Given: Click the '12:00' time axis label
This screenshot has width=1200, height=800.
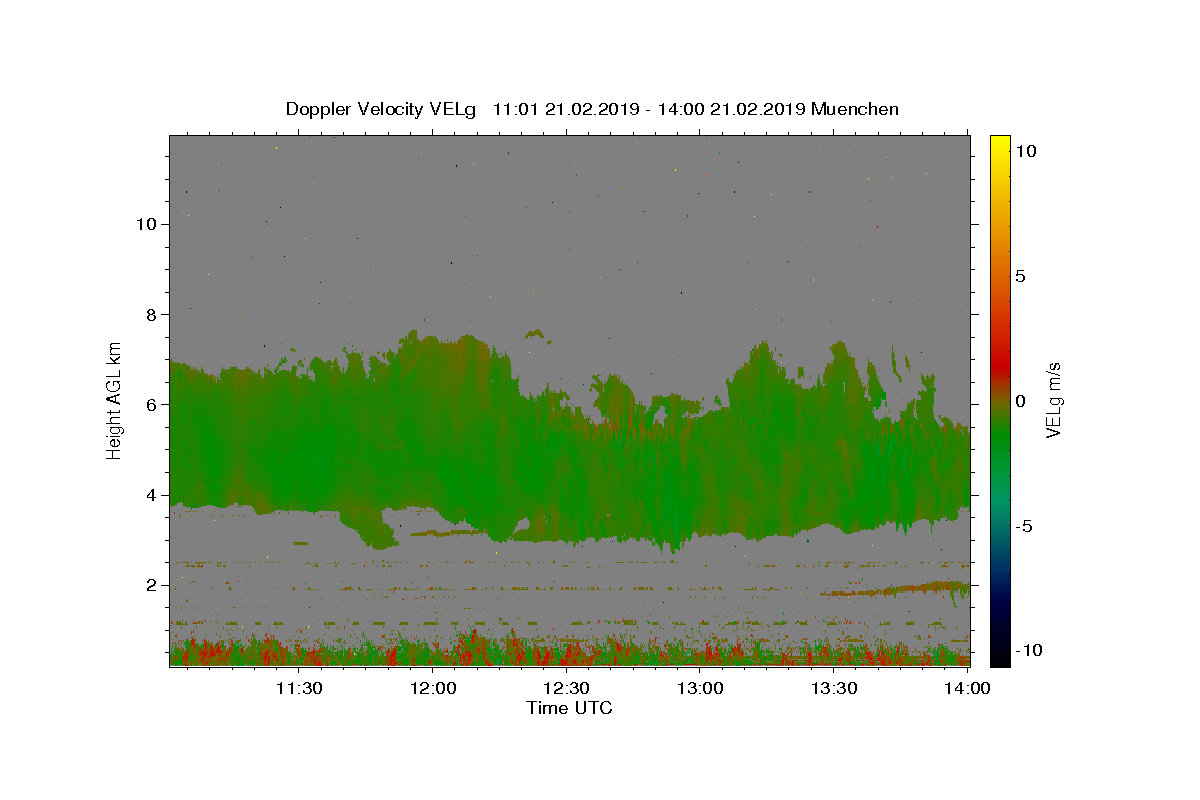Looking at the screenshot, I should pyautogui.click(x=433, y=688).
